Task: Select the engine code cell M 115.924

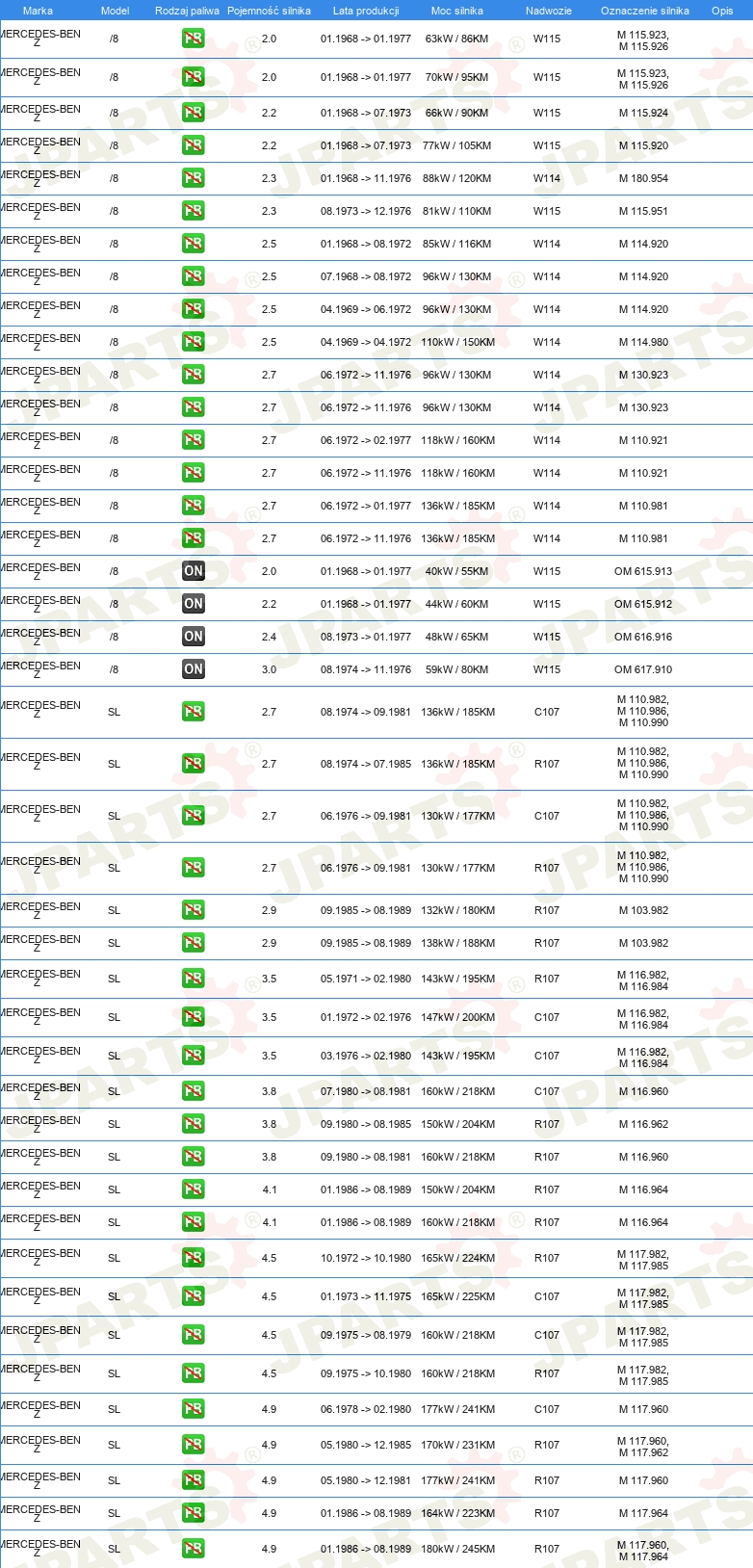Action: tap(643, 114)
